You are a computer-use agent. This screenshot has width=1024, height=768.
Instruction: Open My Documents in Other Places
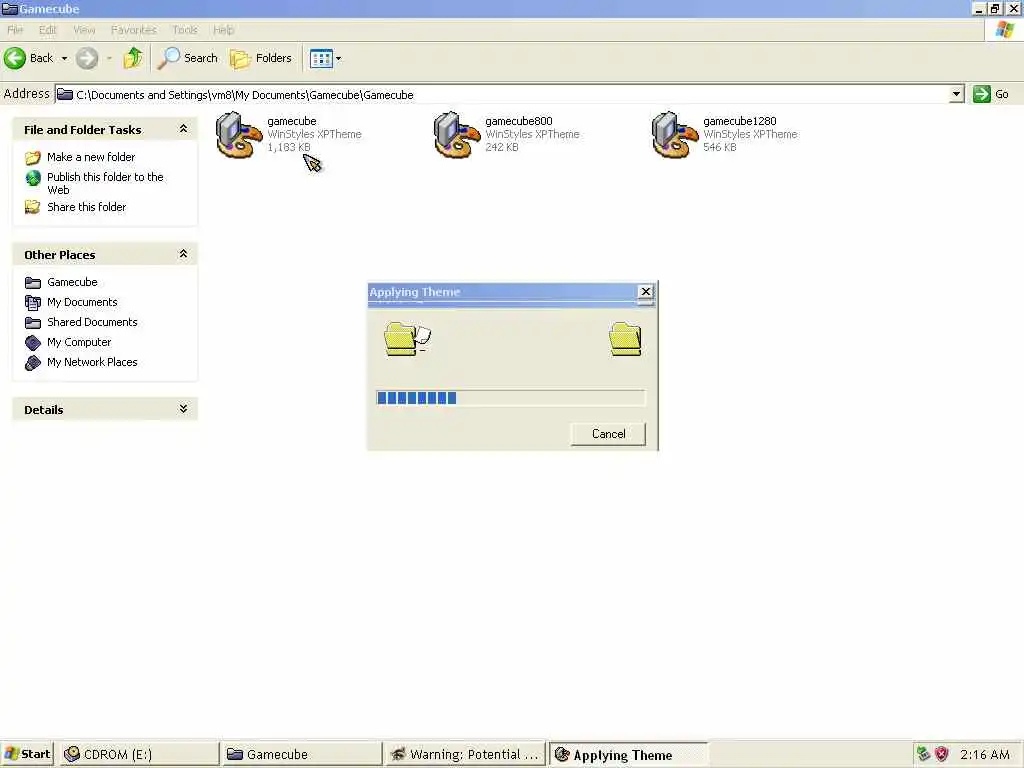tap(82, 302)
